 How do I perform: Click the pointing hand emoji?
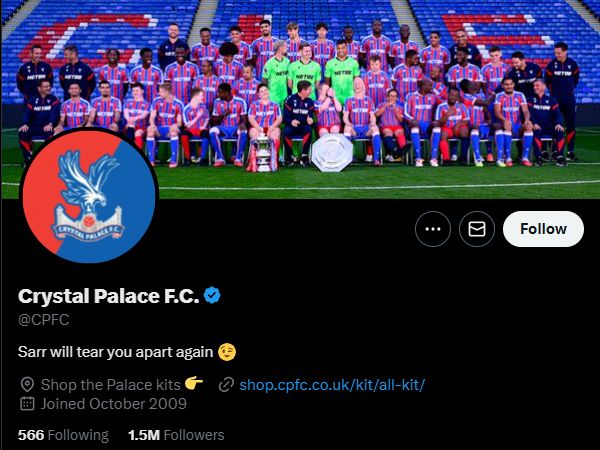pos(194,384)
